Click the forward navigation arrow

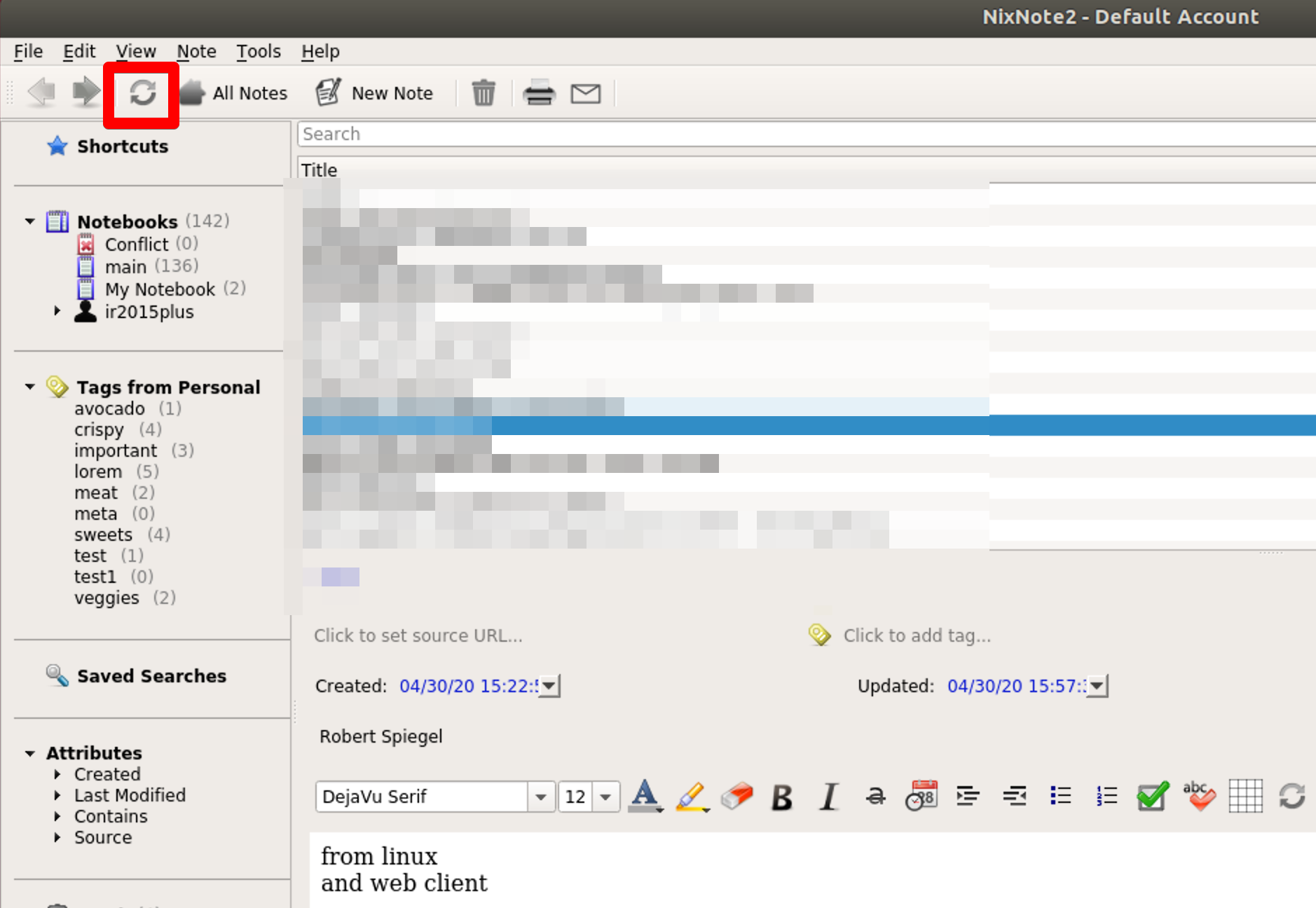click(86, 92)
